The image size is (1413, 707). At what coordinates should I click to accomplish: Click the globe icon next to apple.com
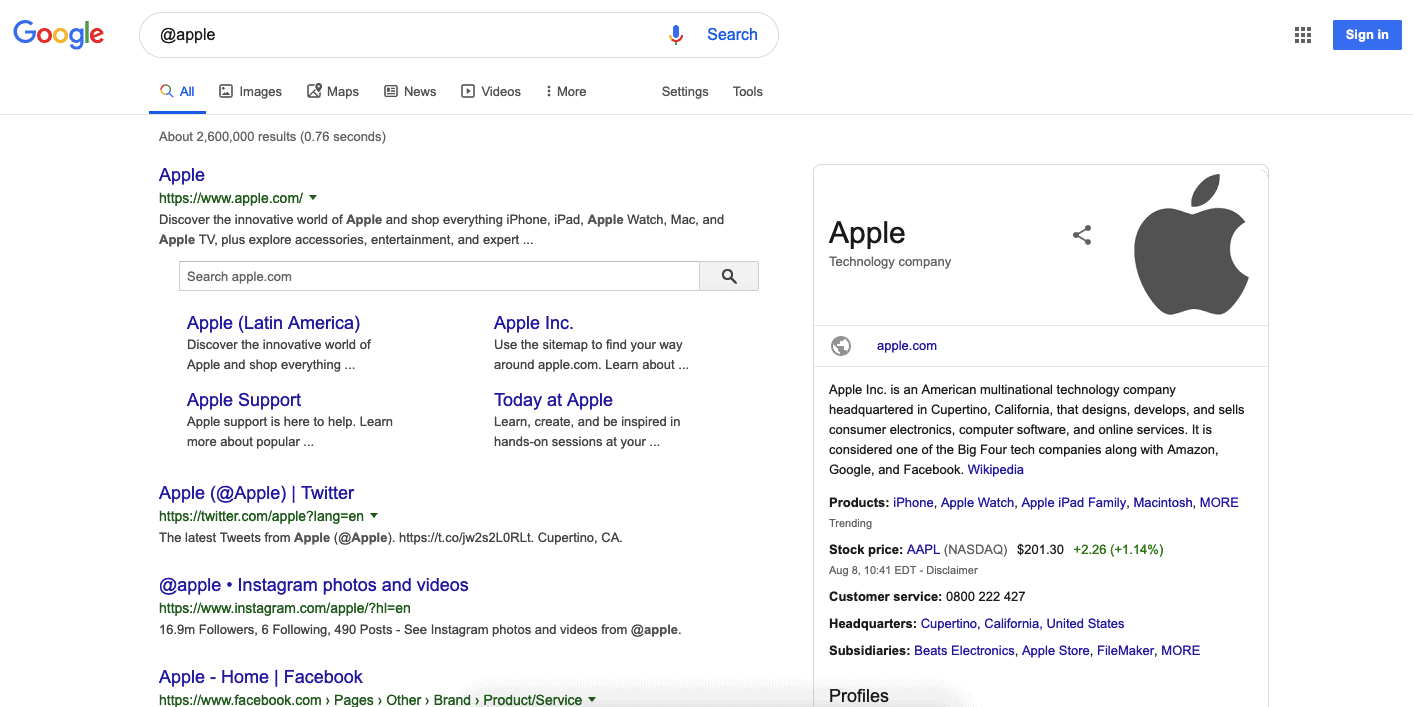pos(841,345)
